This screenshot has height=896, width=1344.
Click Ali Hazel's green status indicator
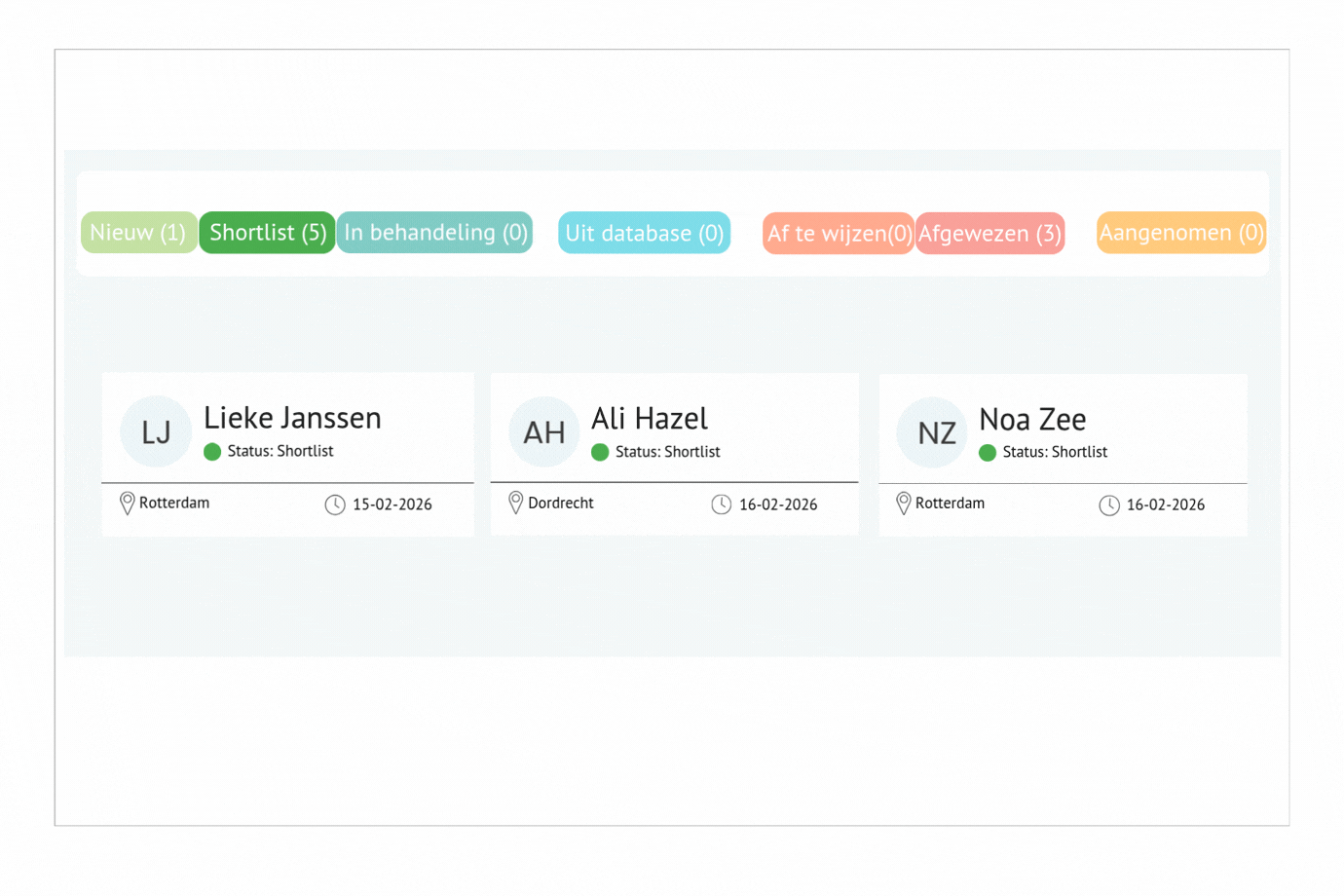[600, 452]
